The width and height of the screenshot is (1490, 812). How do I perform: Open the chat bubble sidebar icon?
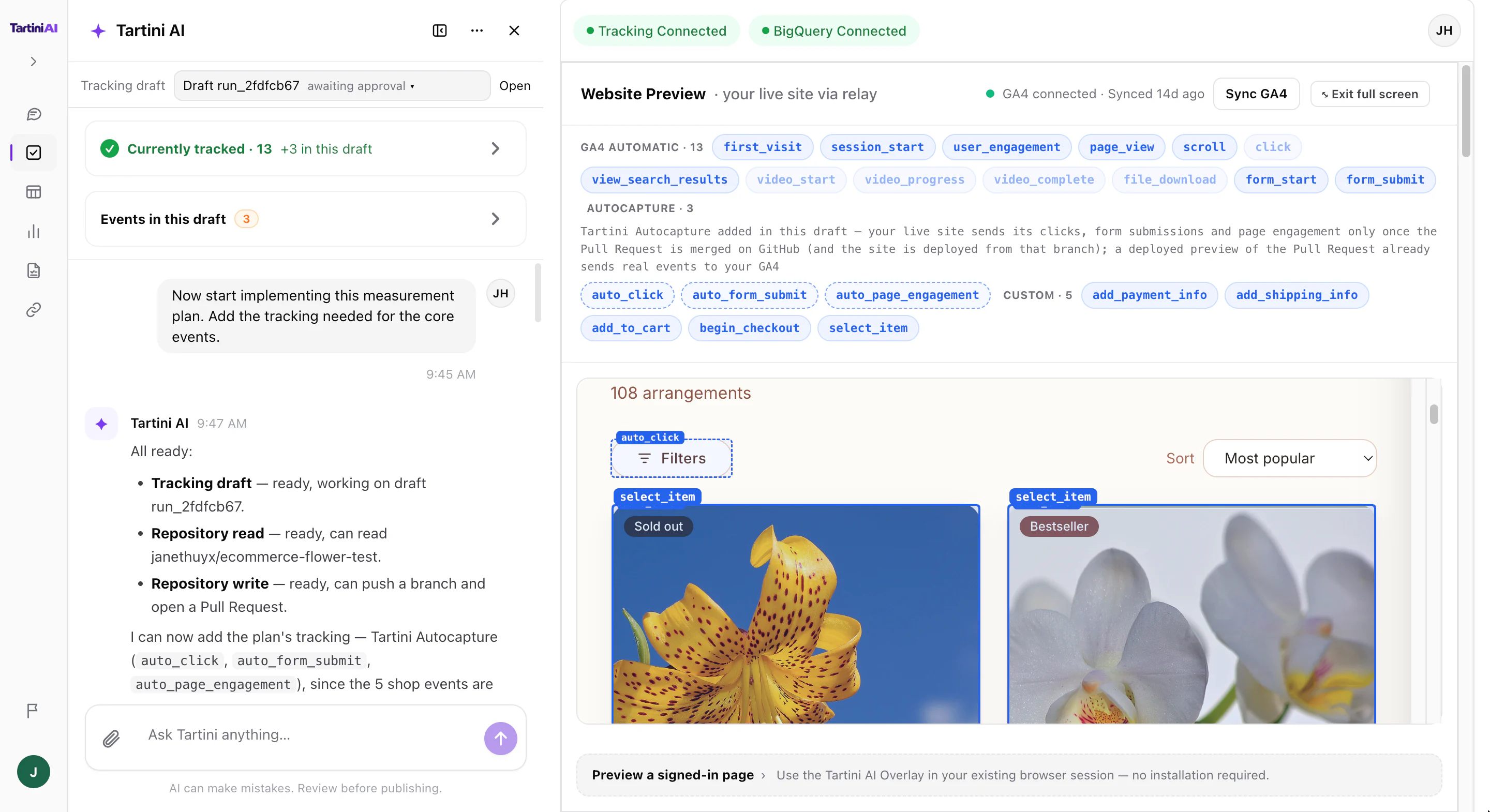pyautogui.click(x=34, y=114)
